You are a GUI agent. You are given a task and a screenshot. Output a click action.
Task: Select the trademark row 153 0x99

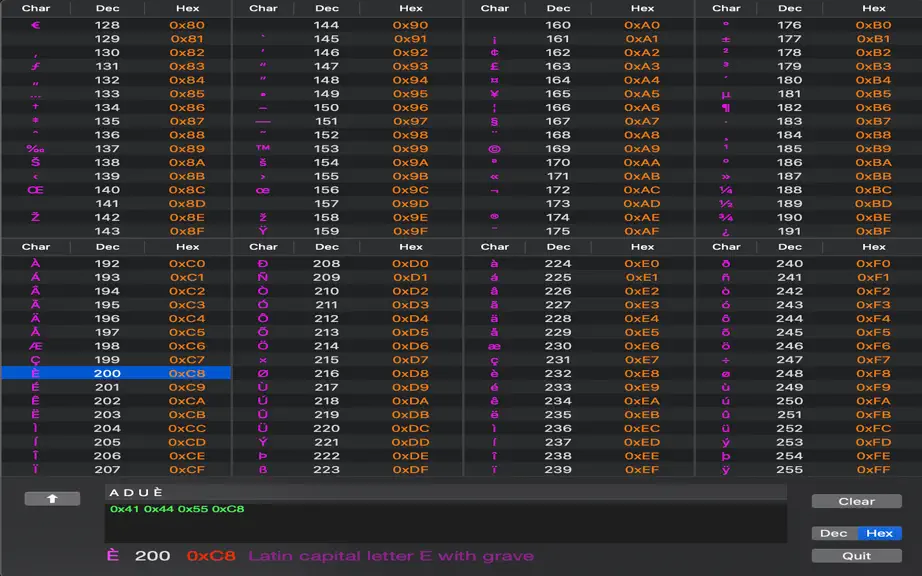348,149
